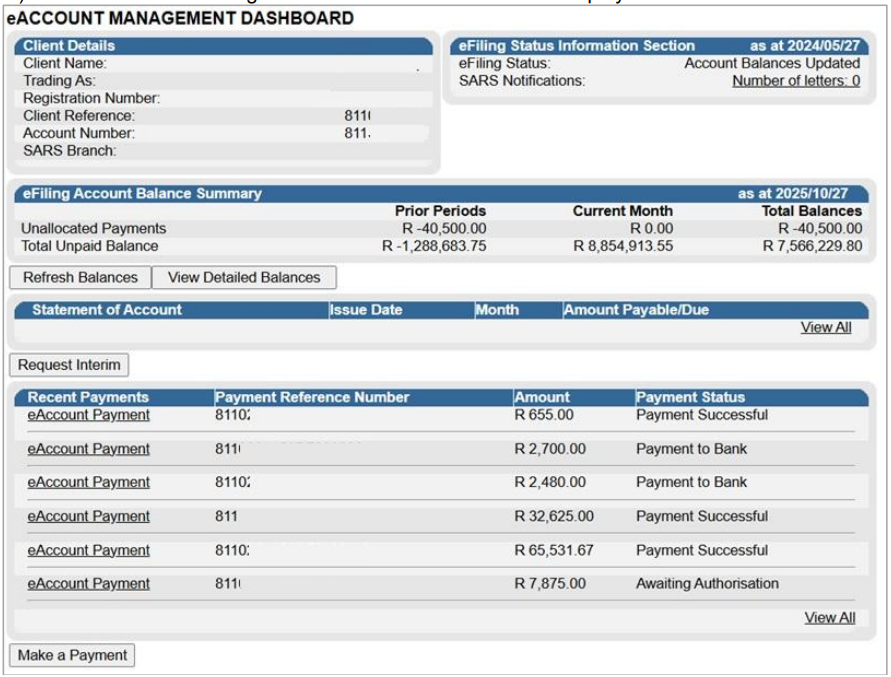
Task: Open eAccount Payment awaiting authorisation of R 7,875.00
Action: pyautogui.click(x=88, y=584)
